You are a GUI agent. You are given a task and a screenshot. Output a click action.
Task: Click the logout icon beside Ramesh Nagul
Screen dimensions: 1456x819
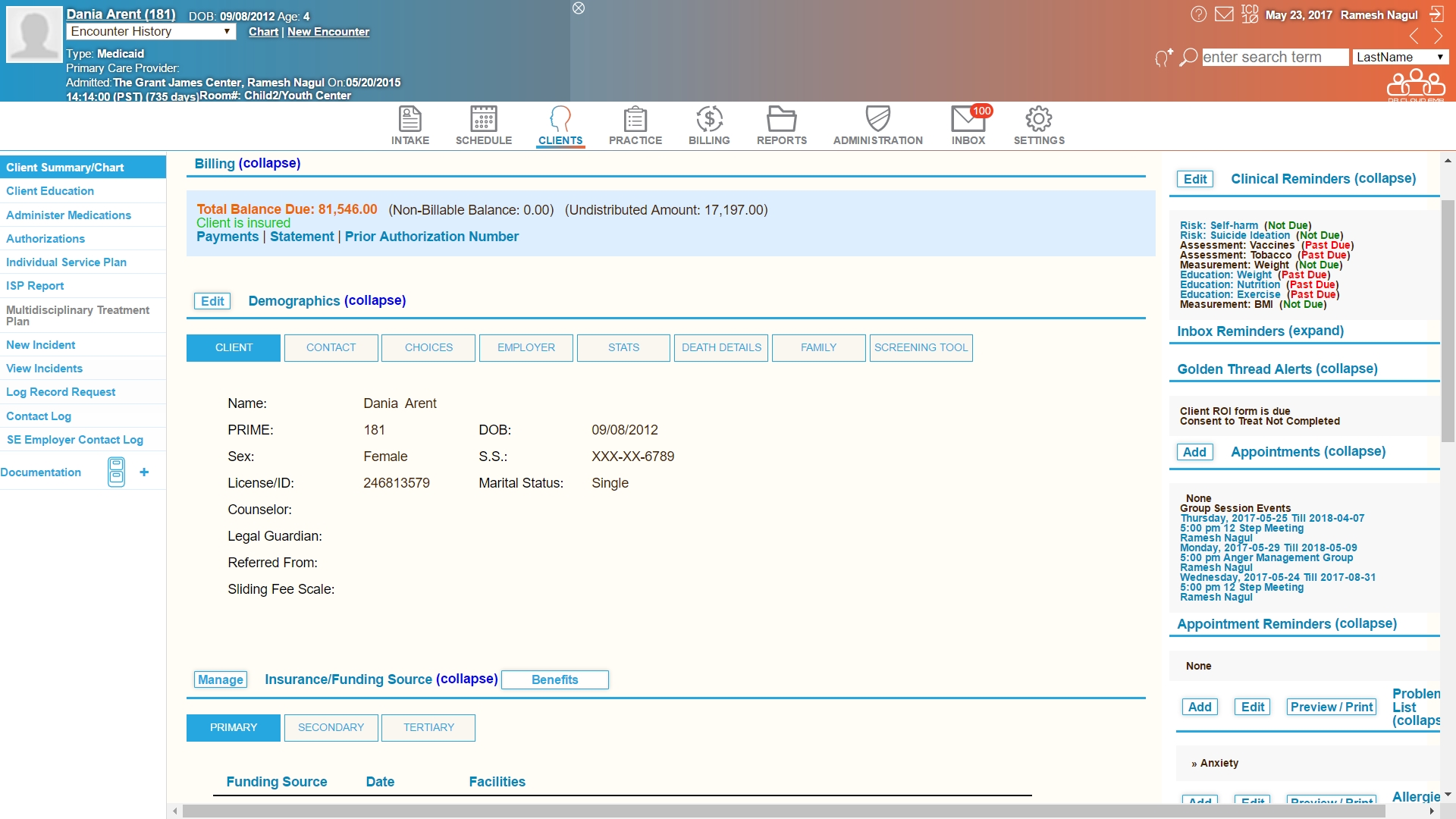click(1436, 14)
